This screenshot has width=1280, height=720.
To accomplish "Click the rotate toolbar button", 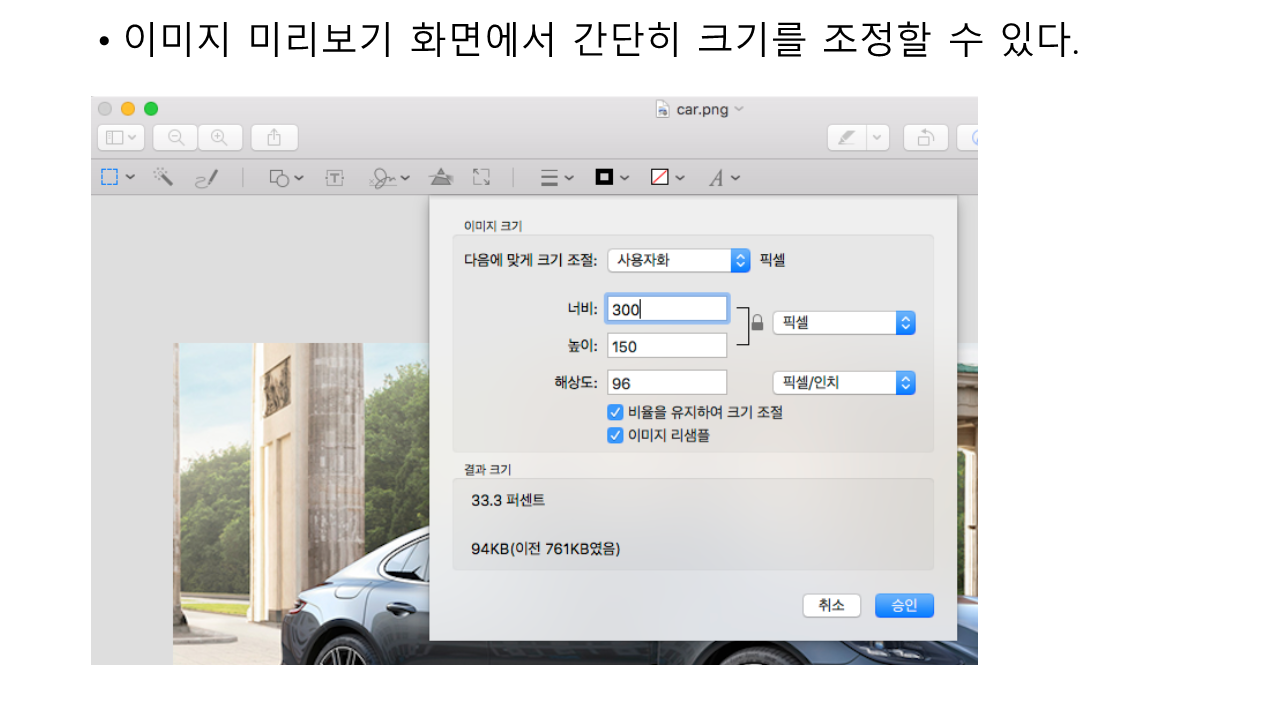I will point(925,138).
